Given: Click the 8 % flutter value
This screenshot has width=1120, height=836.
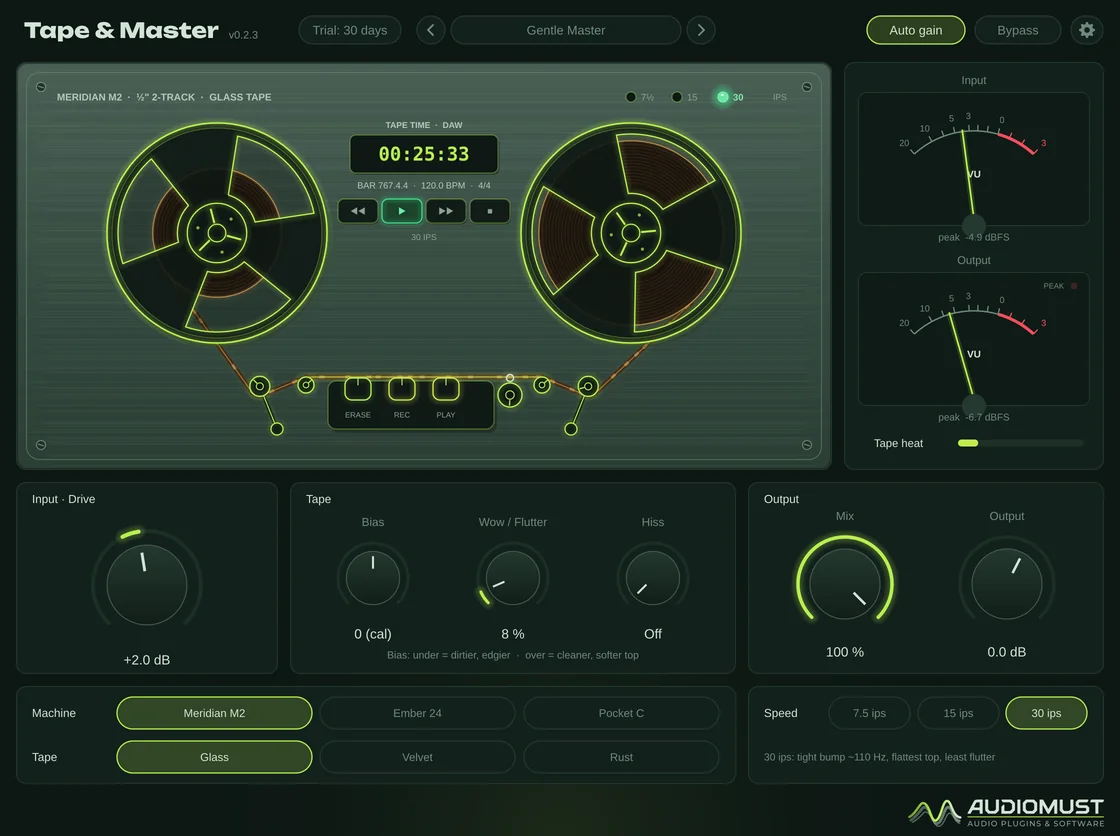Looking at the screenshot, I should click(513, 634).
